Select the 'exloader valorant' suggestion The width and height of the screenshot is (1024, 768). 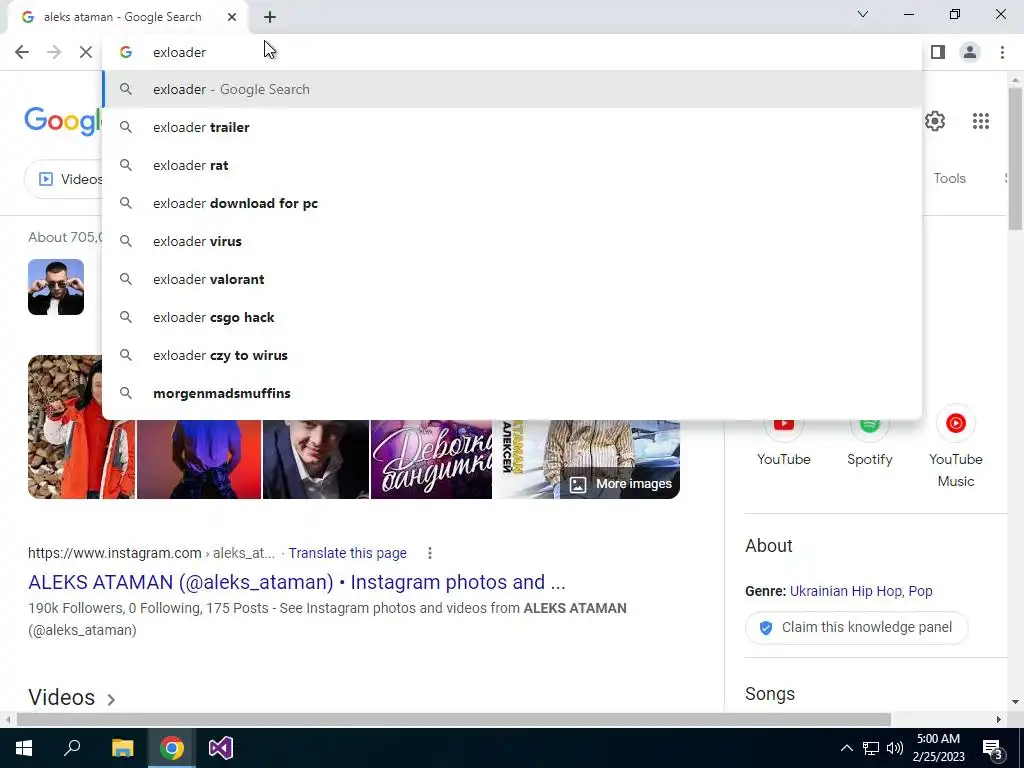(x=512, y=279)
